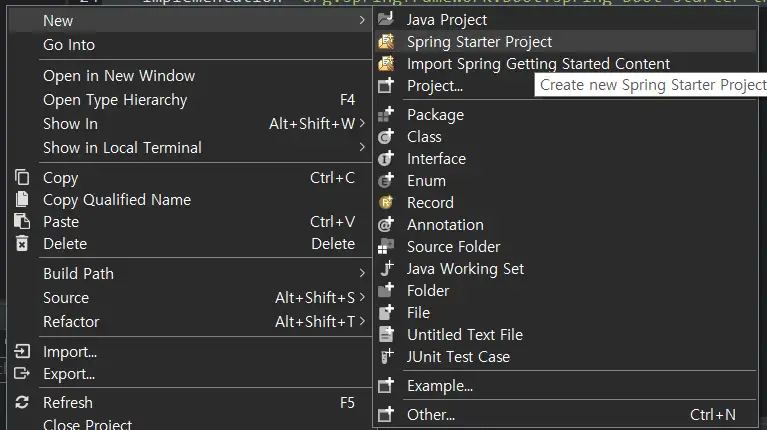Click the Project... wizard icon
Image resolution: width=767 pixels, height=430 pixels.
[386, 86]
